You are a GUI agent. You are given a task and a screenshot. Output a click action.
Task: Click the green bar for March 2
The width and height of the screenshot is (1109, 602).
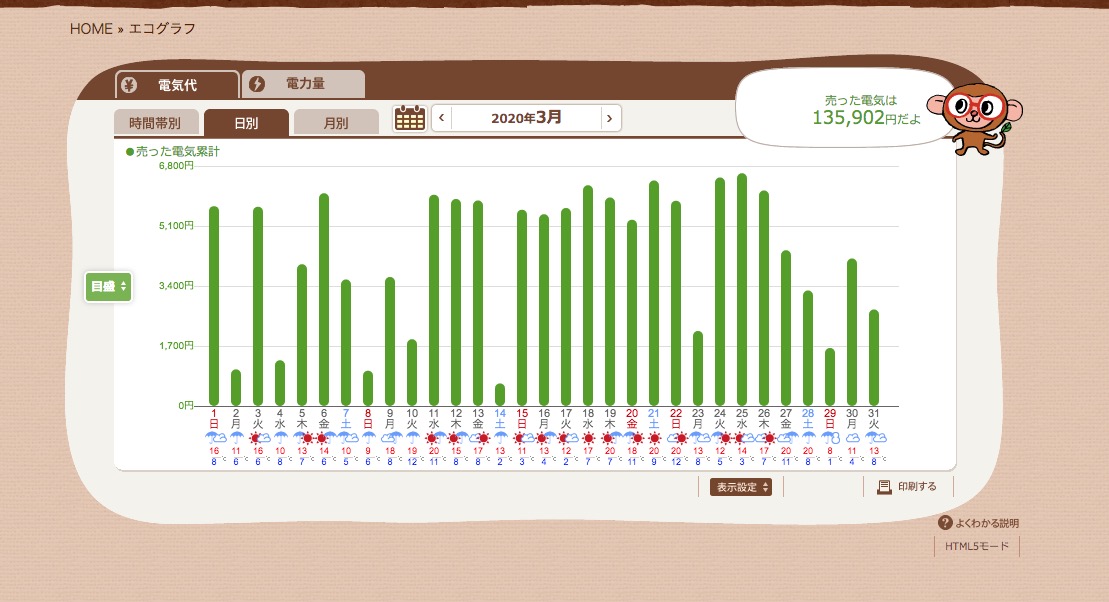click(236, 388)
